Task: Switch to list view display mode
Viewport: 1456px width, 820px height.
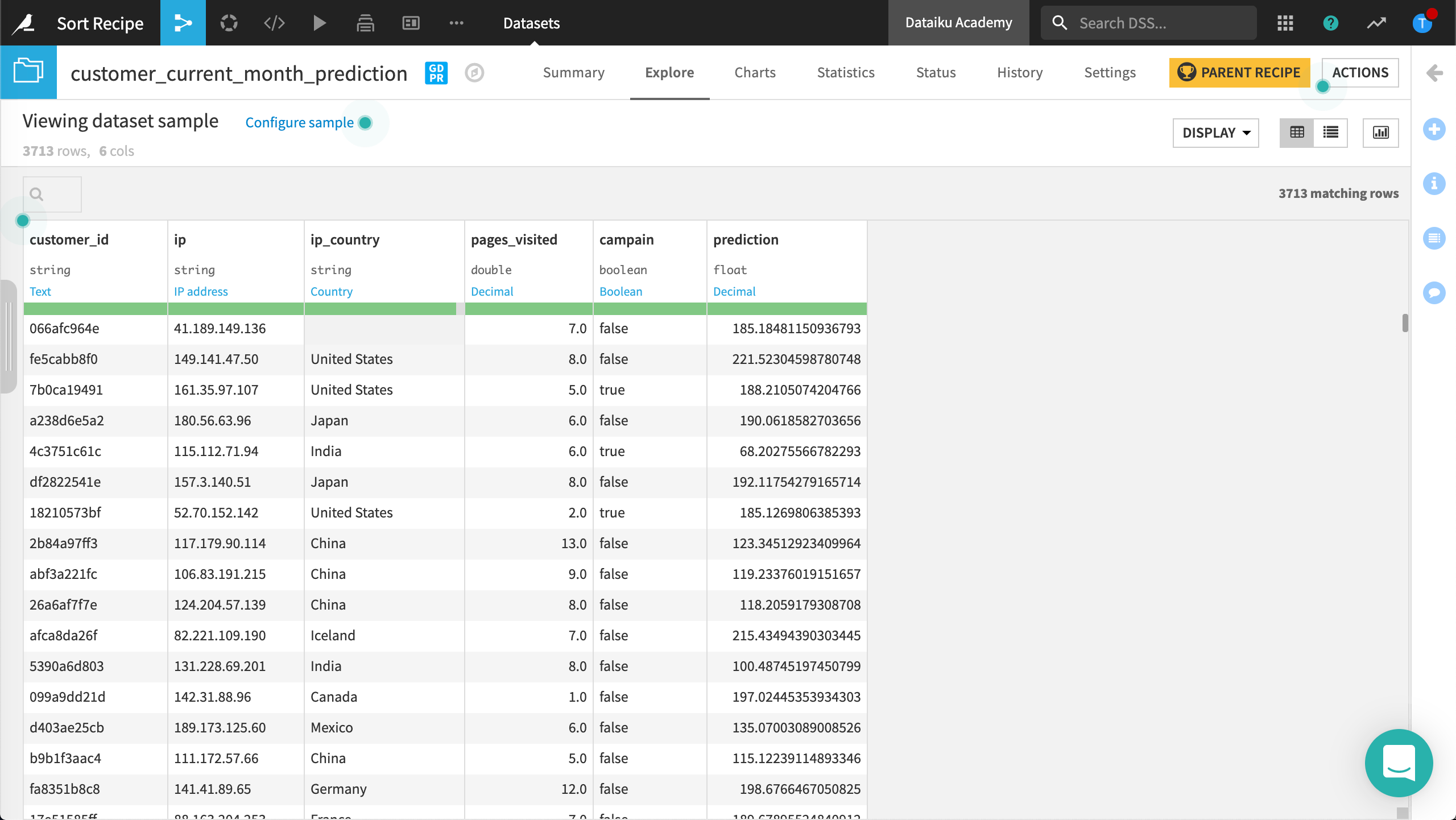Action: pos(1331,132)
